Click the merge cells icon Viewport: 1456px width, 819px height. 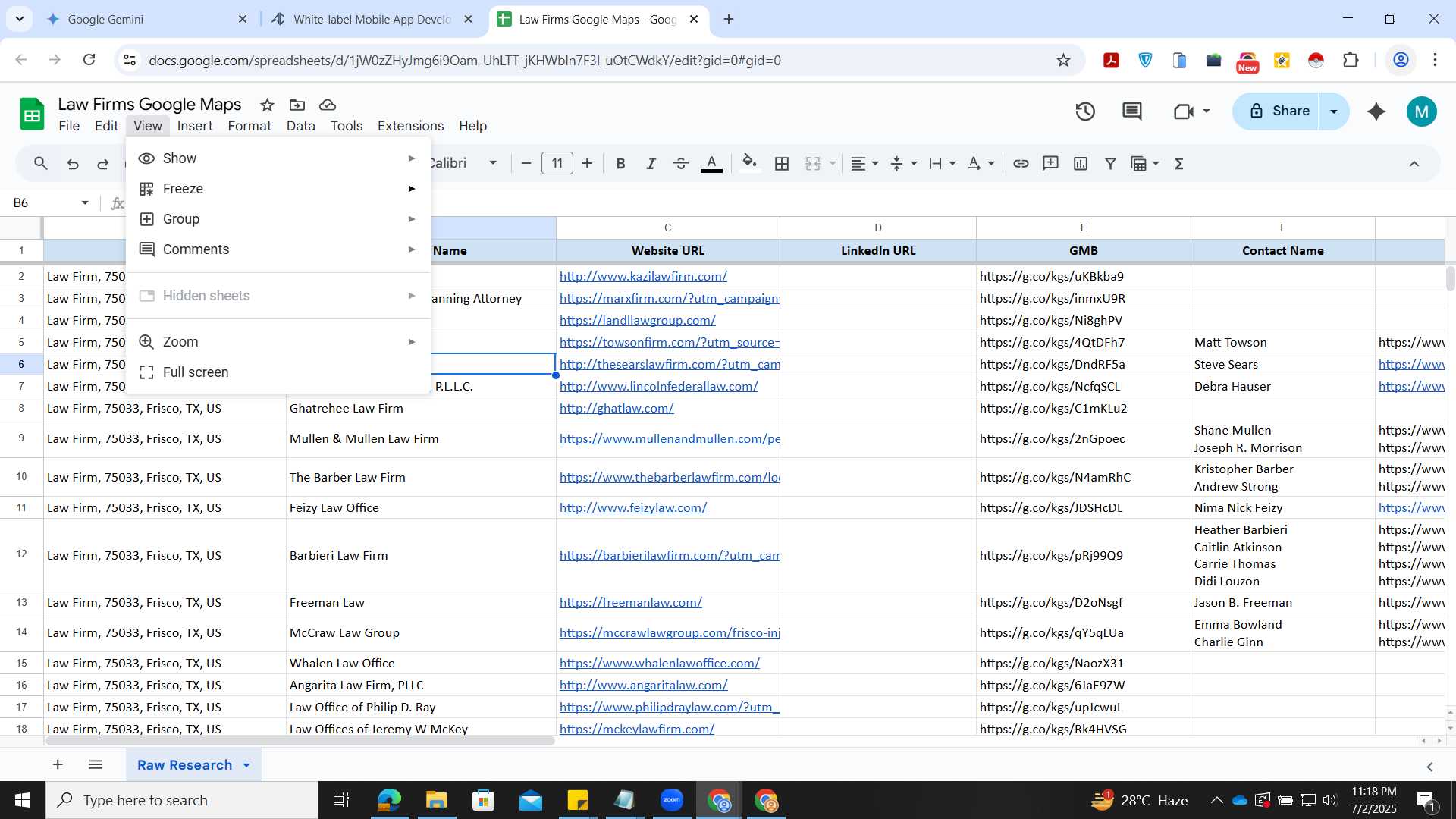tap(813, 163)
